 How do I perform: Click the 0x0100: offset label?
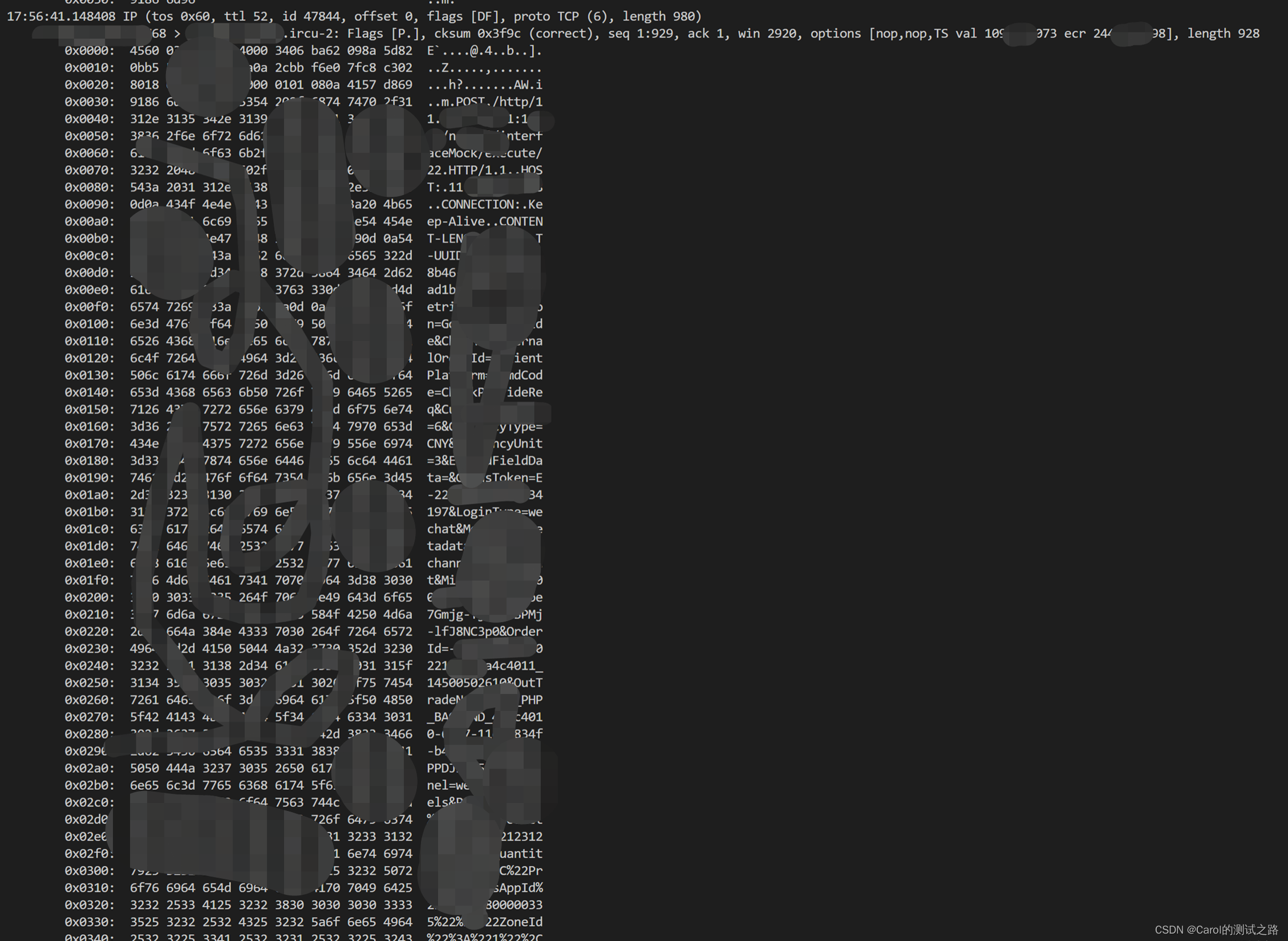[x=89, y=324]
